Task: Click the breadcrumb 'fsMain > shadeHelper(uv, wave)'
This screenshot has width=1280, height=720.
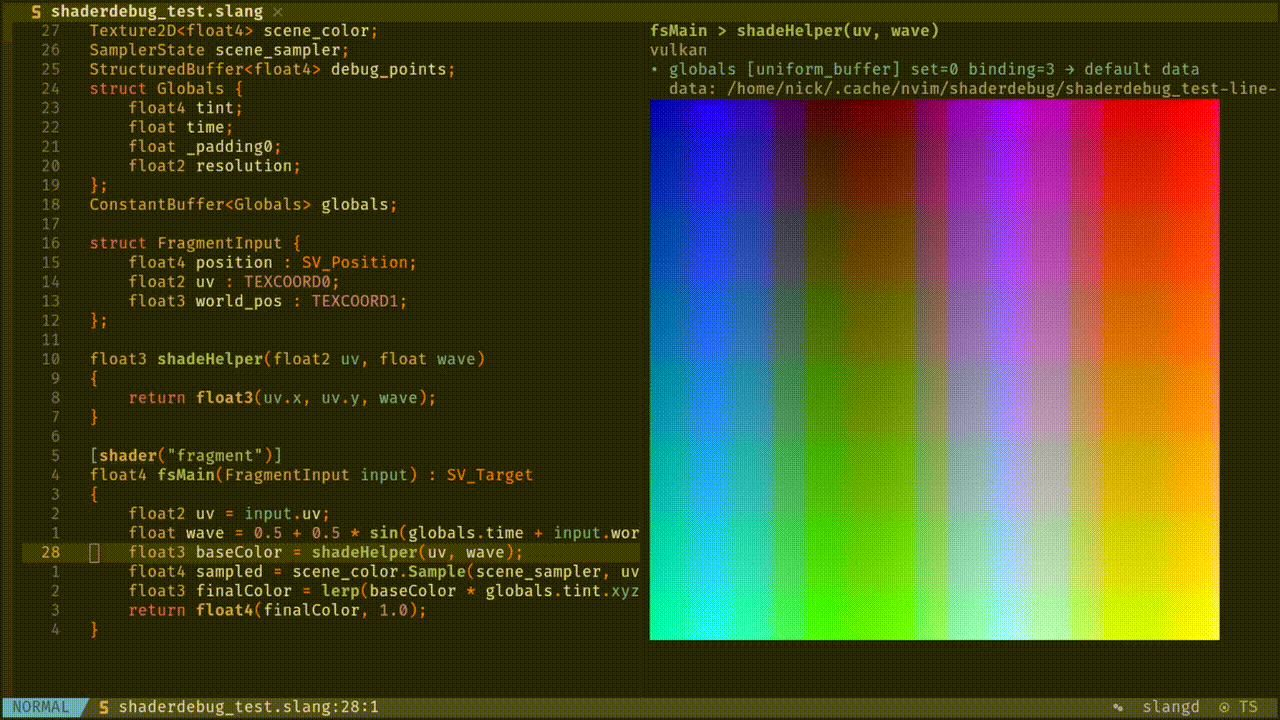Action: (x=795, y=31)
